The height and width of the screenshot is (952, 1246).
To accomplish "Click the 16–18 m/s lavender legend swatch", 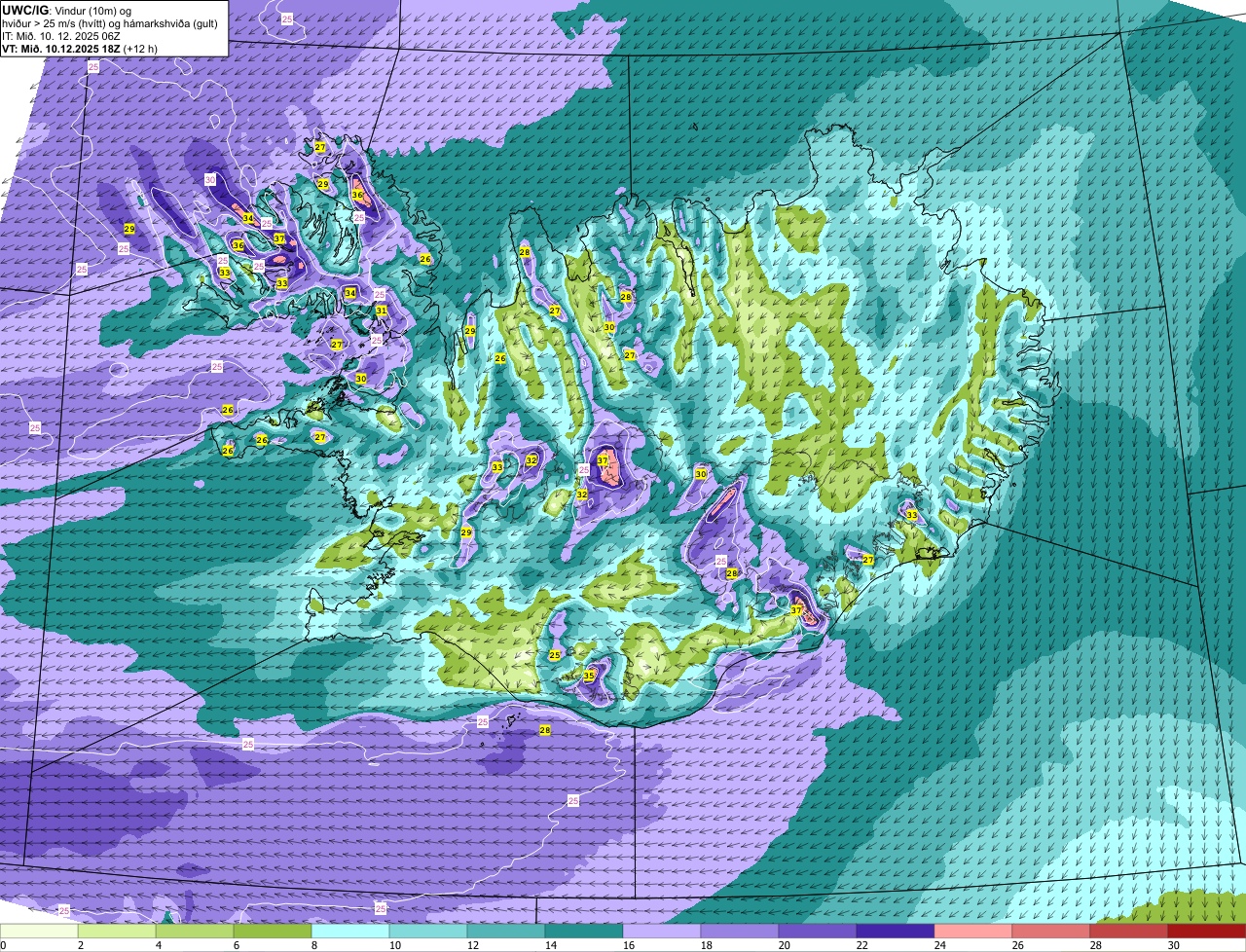I will tap(662, 932).
